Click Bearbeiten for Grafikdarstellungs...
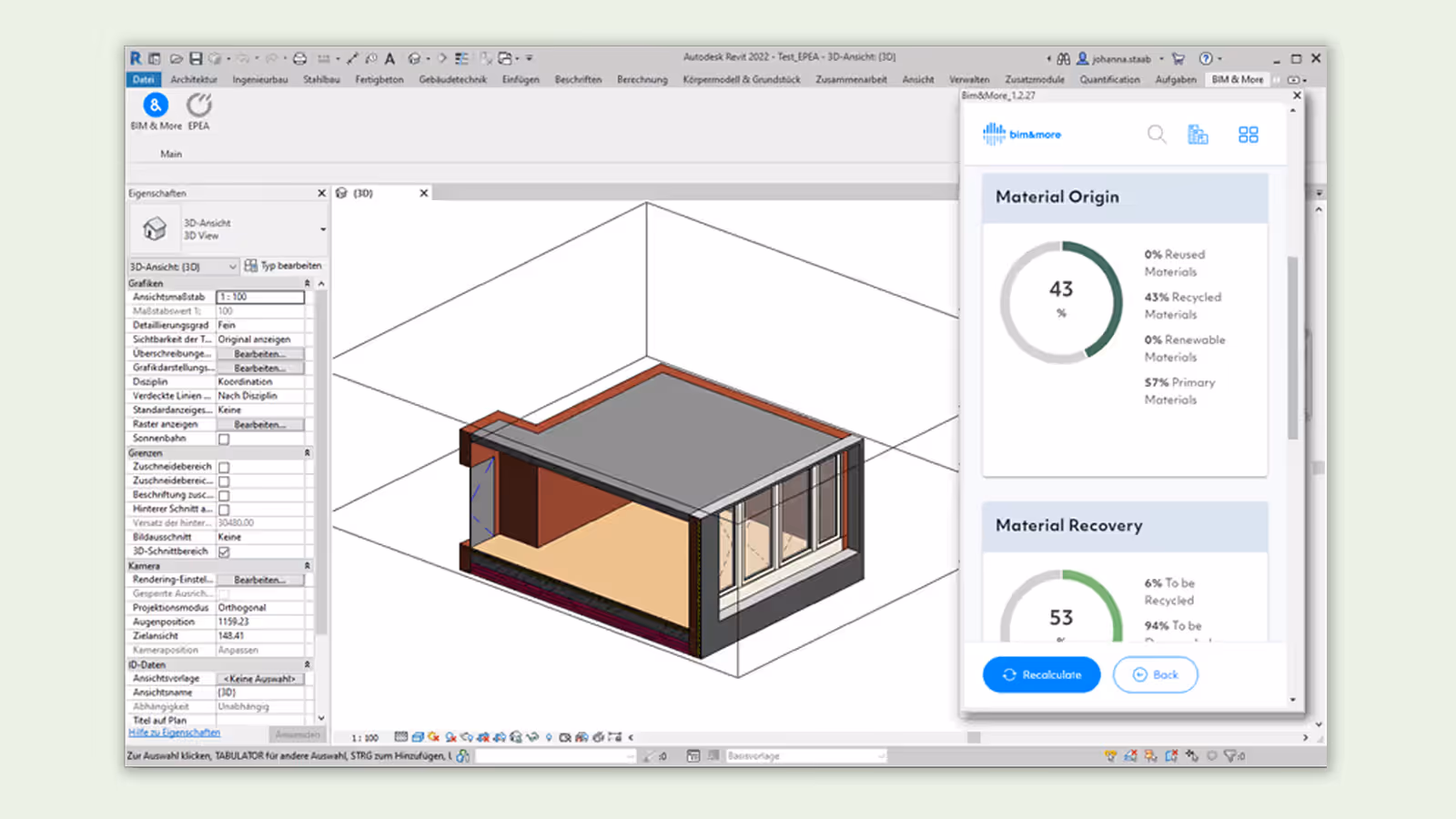Viewport: 1456px width, 819px height. point(259,368)
